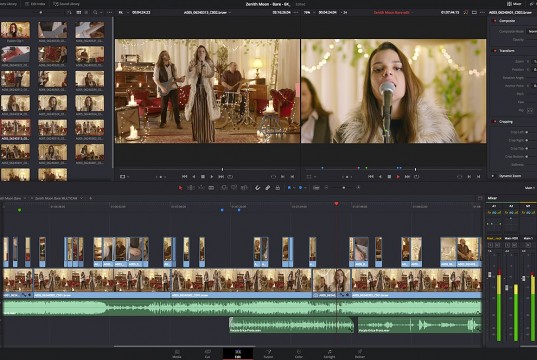This screenshot has width=537, height=360.
Task: Play the source viewer clip forward
Action: (212, 177)
